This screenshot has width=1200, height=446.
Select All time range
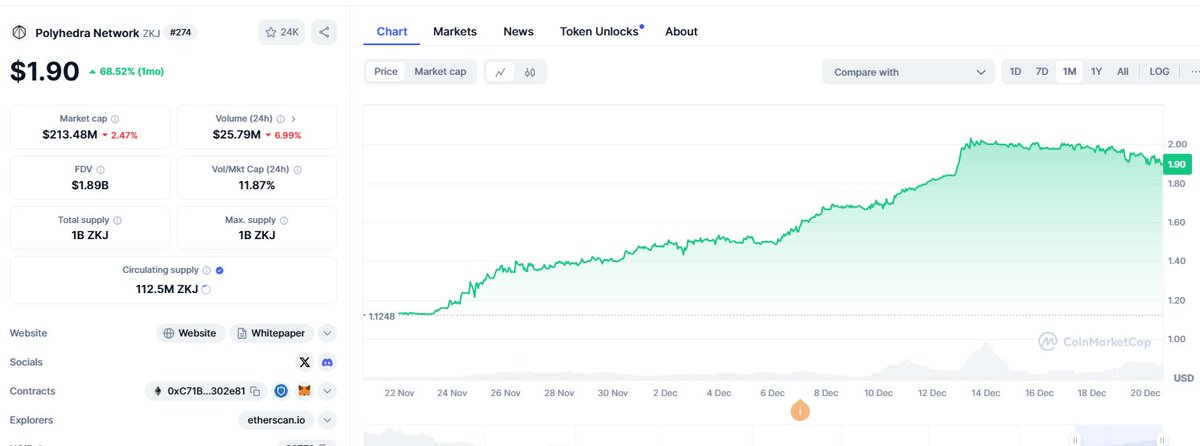(1123, 72)
